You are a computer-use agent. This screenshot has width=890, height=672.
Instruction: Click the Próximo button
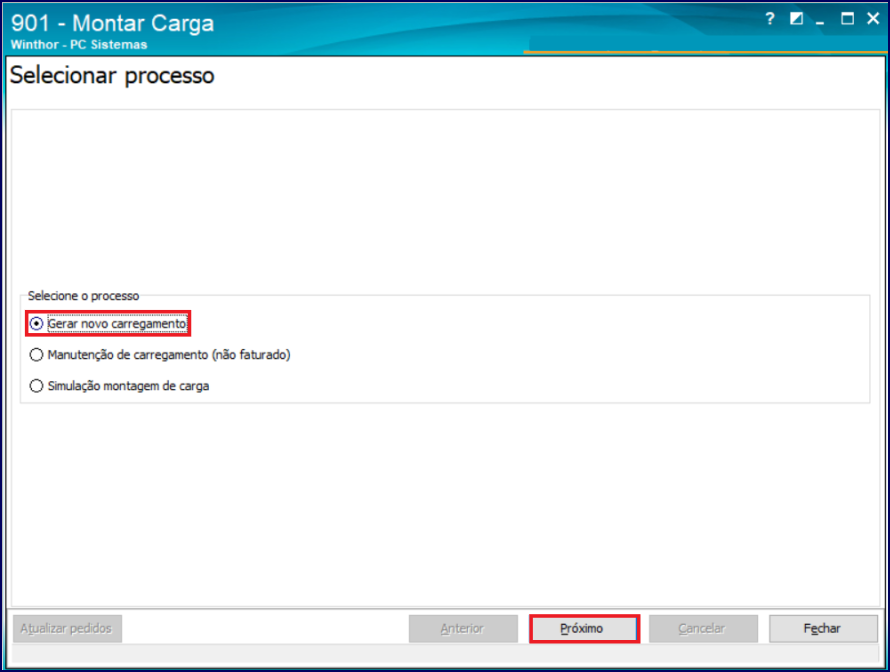point(584,629)
